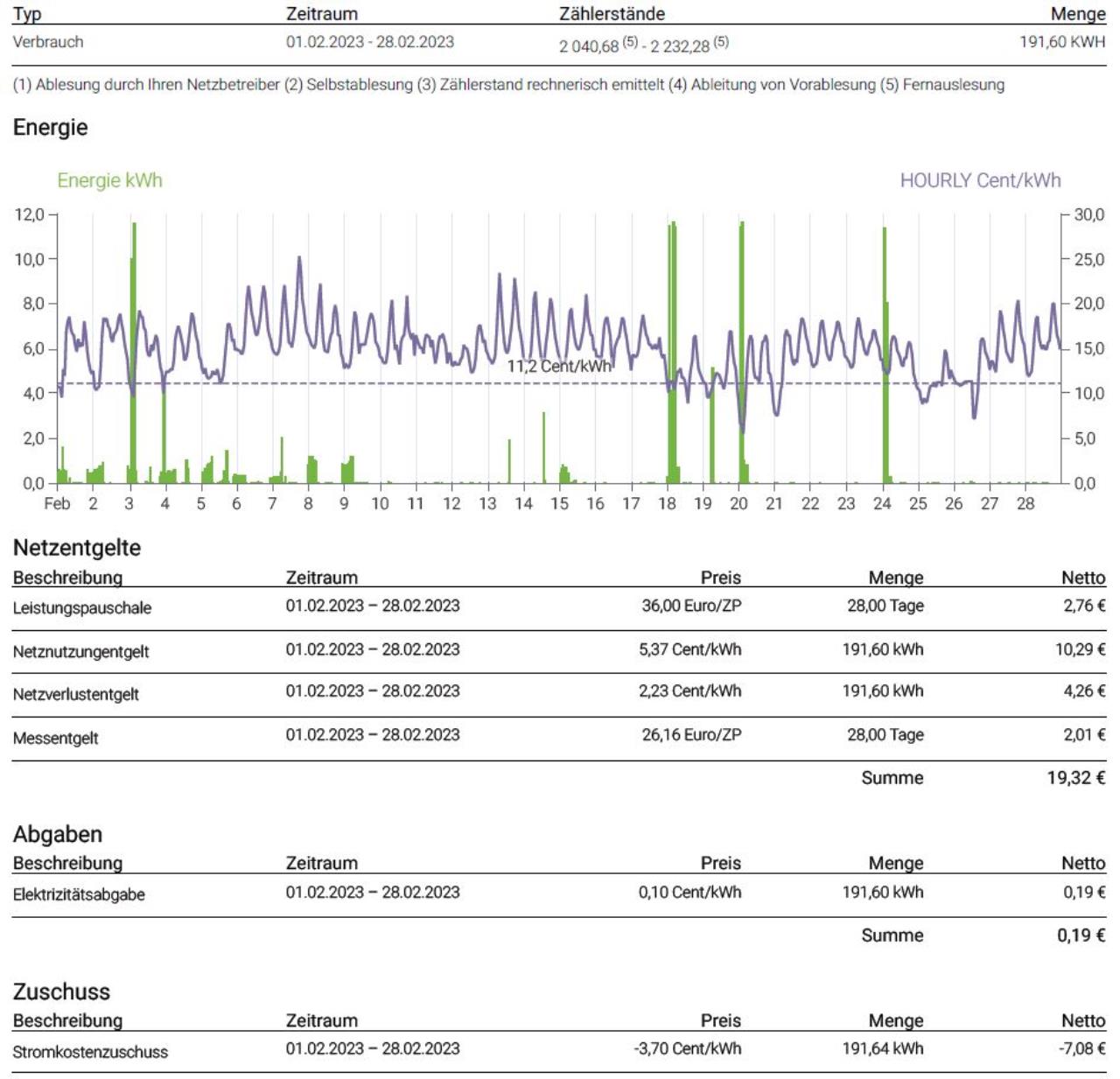Click the 'Zählerstände' column header
1120x1079 pixels.
pyautogui.click(x=612, y=13)
